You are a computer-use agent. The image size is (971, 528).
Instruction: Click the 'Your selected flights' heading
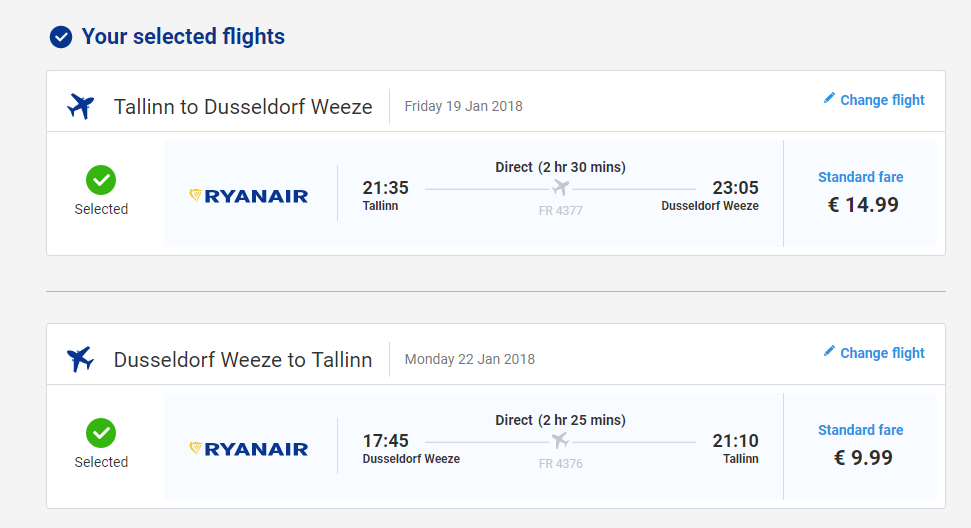click(x=183, y=37)
